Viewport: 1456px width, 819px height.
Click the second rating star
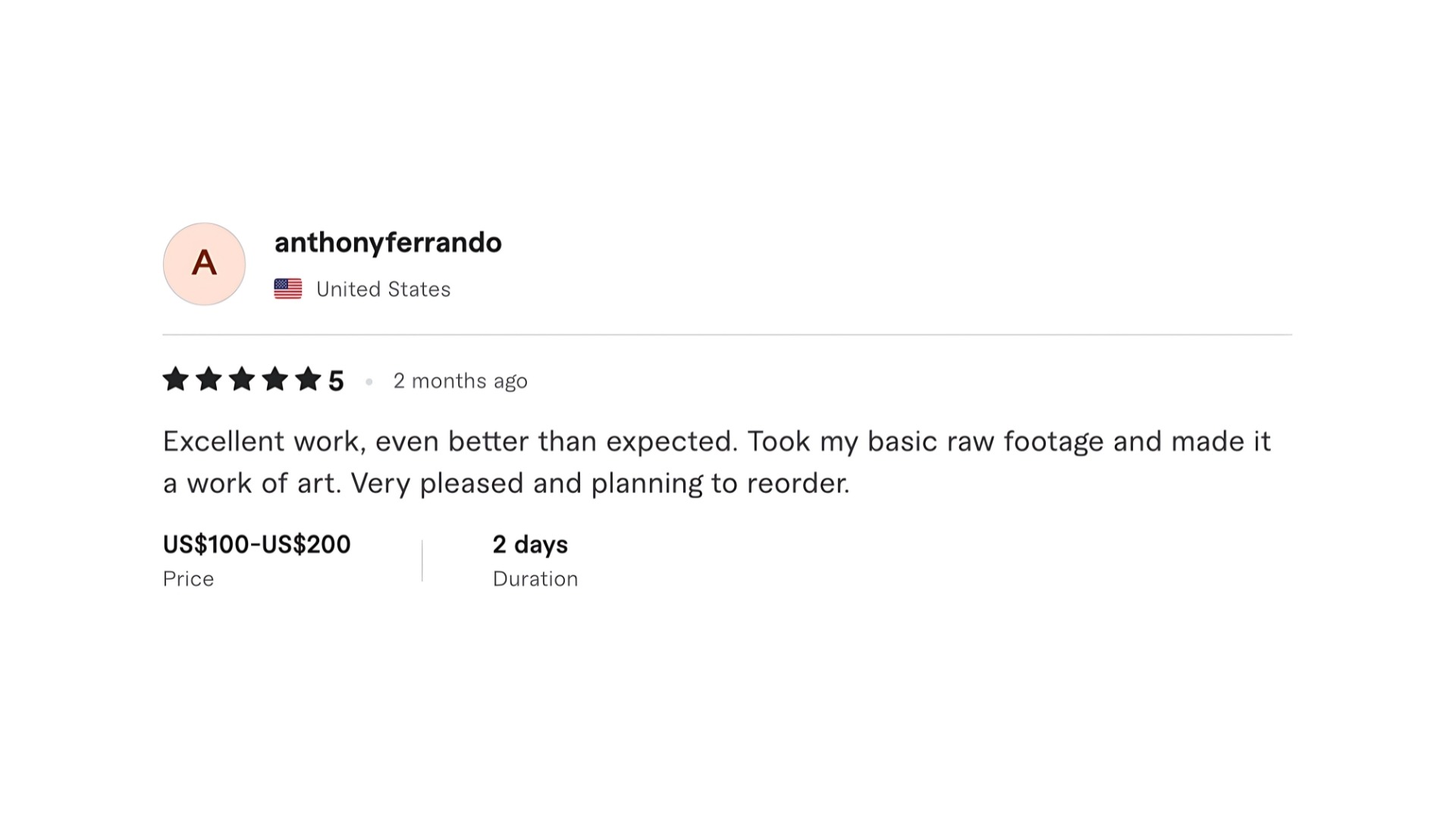(x=209, y=378)
